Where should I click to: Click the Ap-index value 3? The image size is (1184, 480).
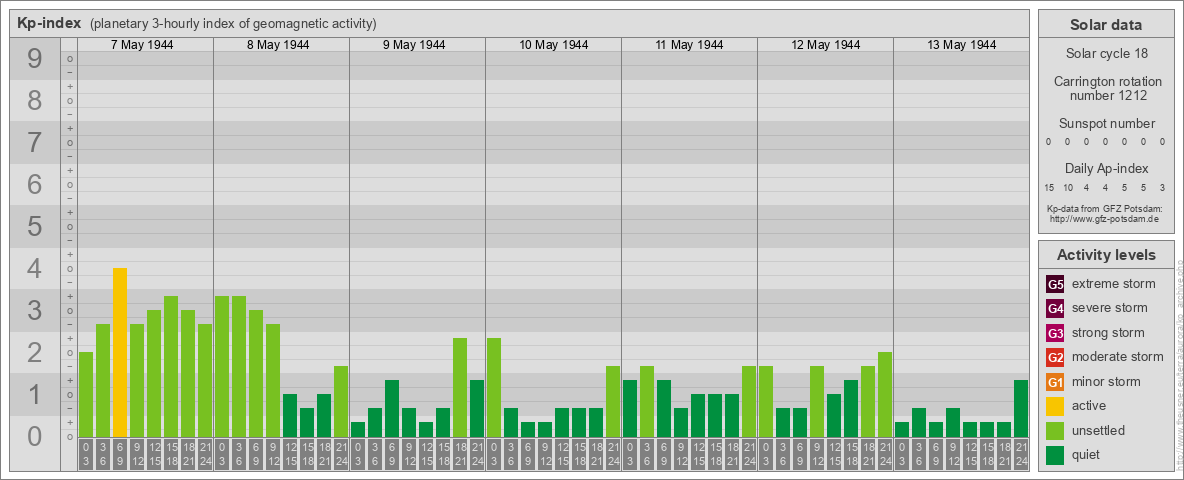click(x=1163, y=187)
